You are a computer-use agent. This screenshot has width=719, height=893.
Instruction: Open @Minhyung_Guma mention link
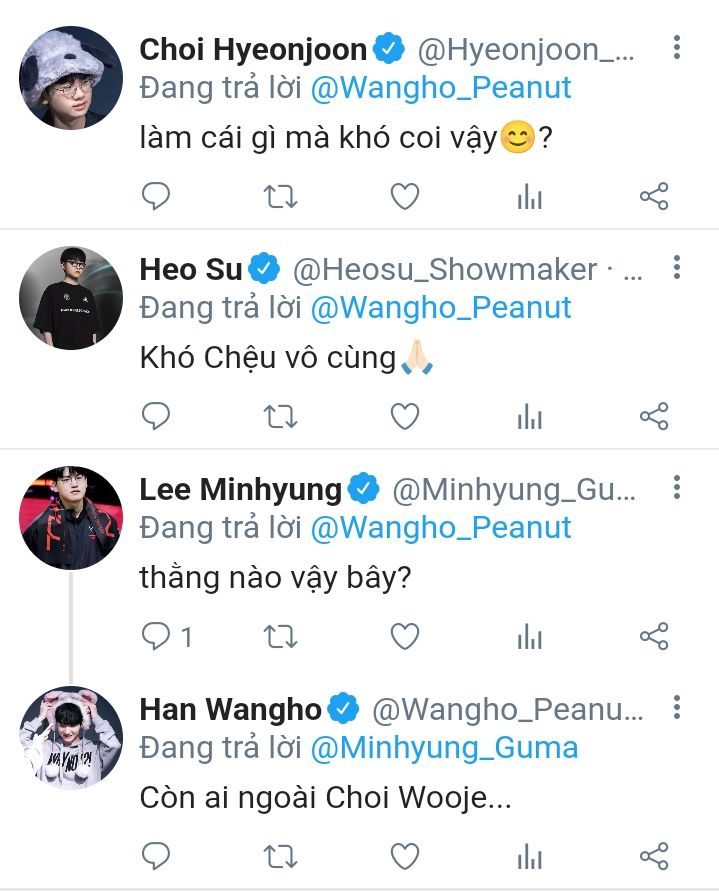[444, 747]
